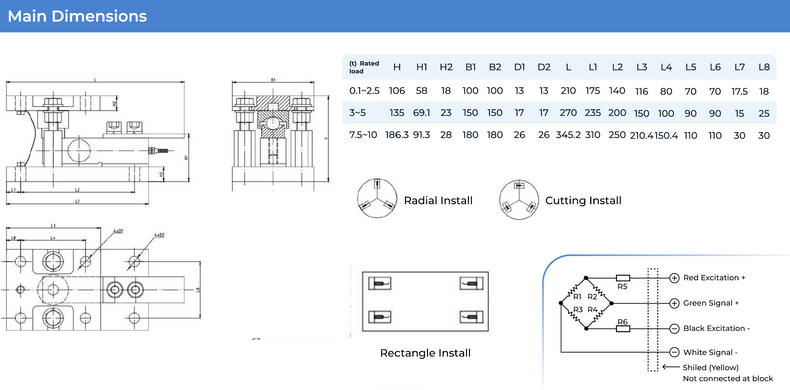Click the B1 column header
790x390 pixels.
470,67
